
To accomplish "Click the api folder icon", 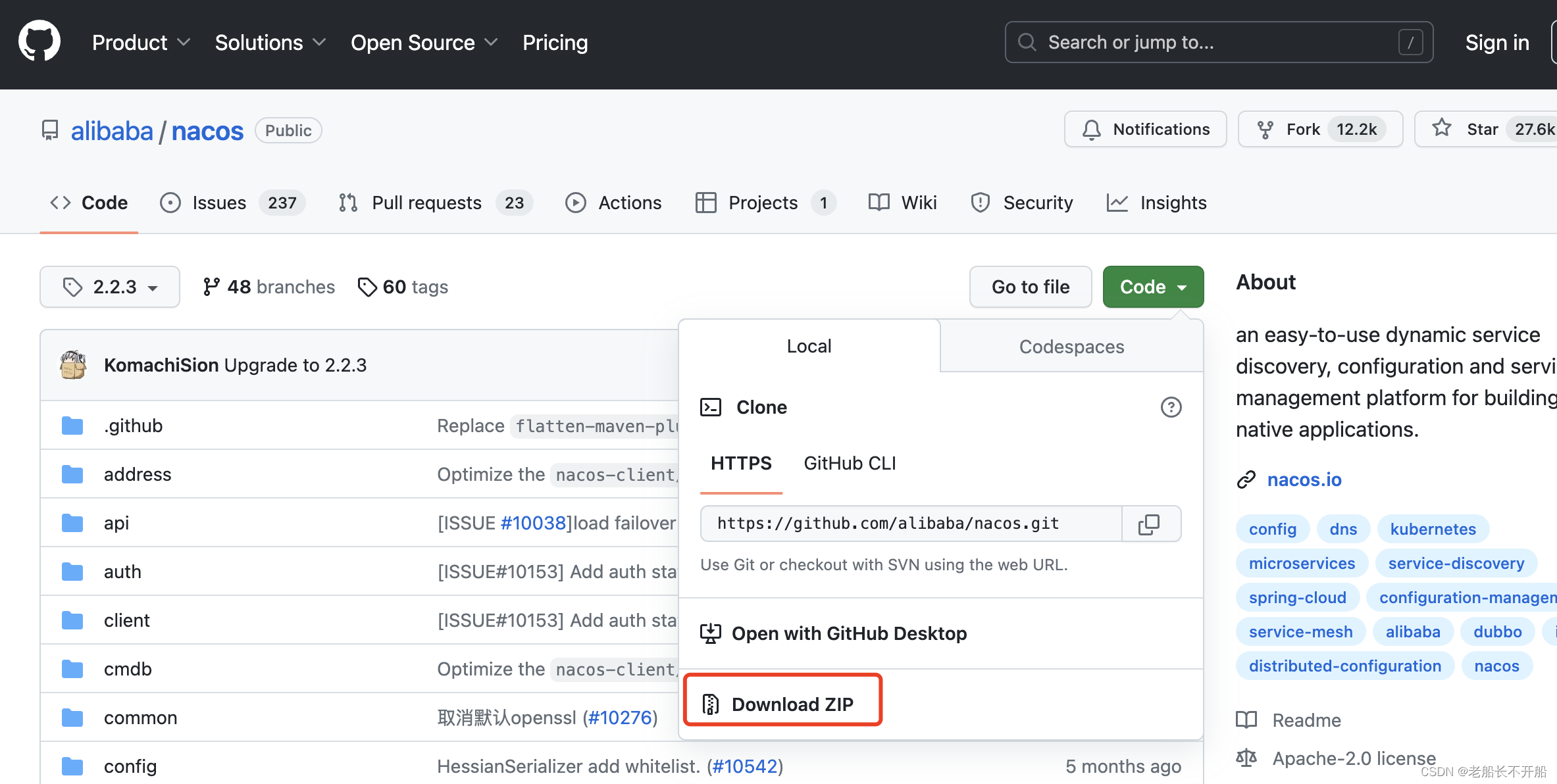I will [72, 523].
